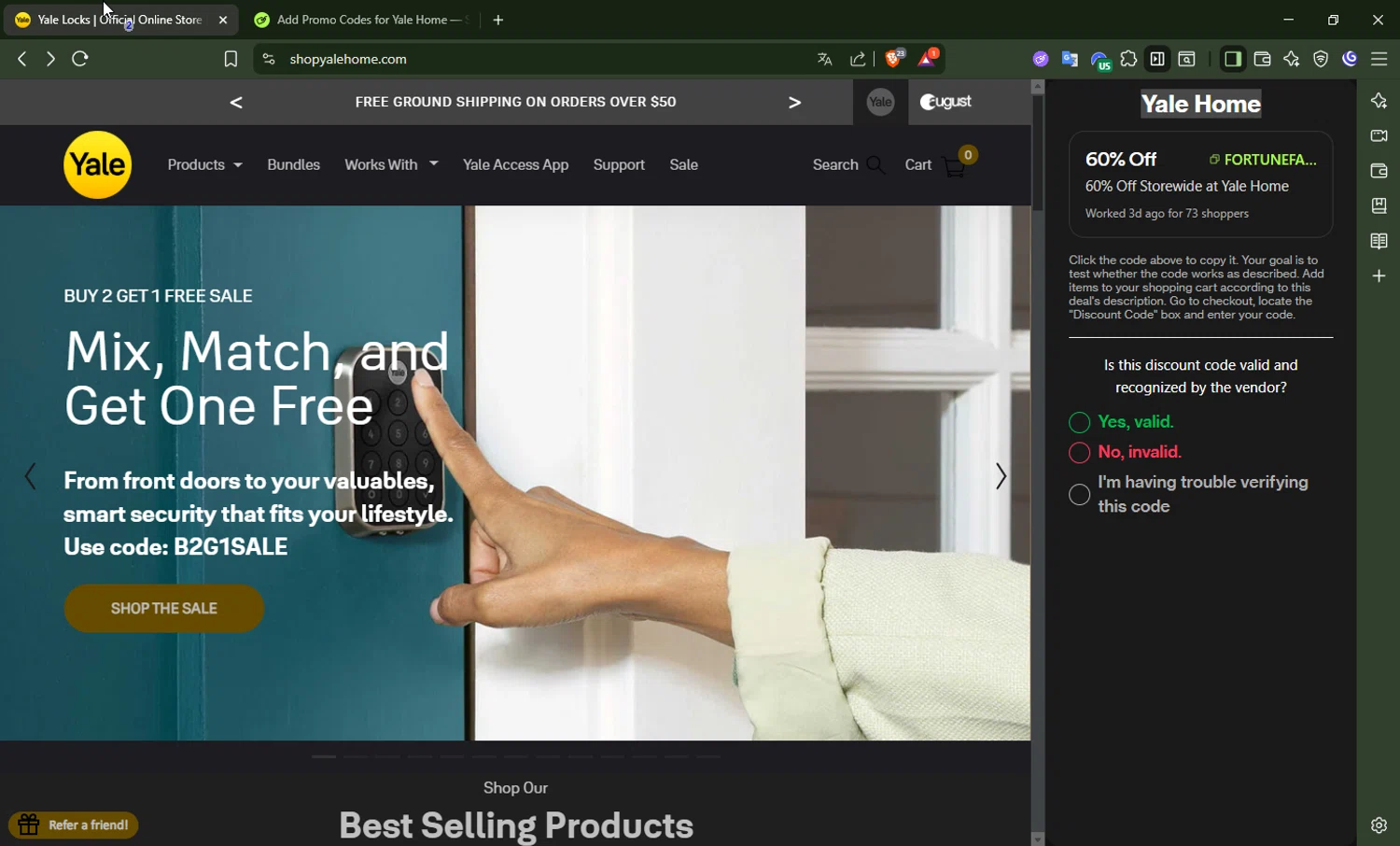Open the Brave VPN shield icon
The image size is (1400, 846).
tap(1321, 59)
